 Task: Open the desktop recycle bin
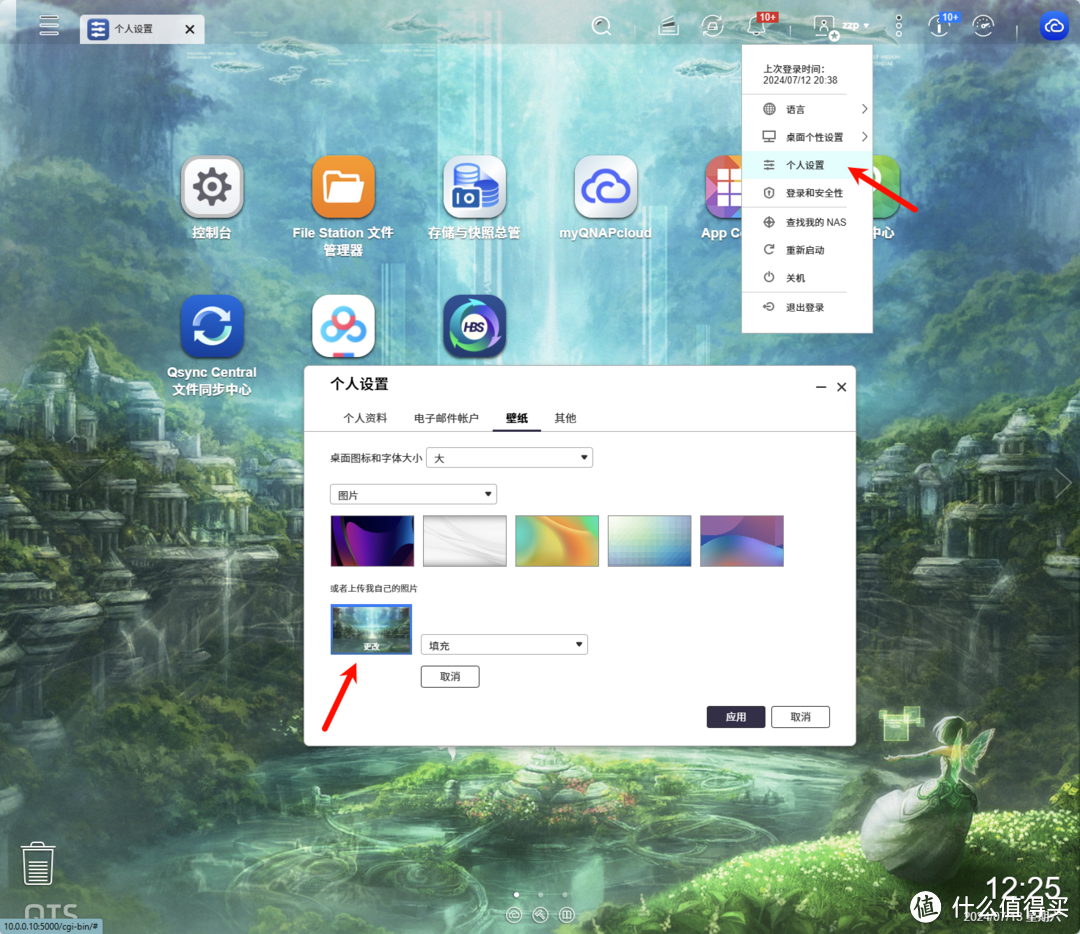pyautogui.click(x=38, y=863)
